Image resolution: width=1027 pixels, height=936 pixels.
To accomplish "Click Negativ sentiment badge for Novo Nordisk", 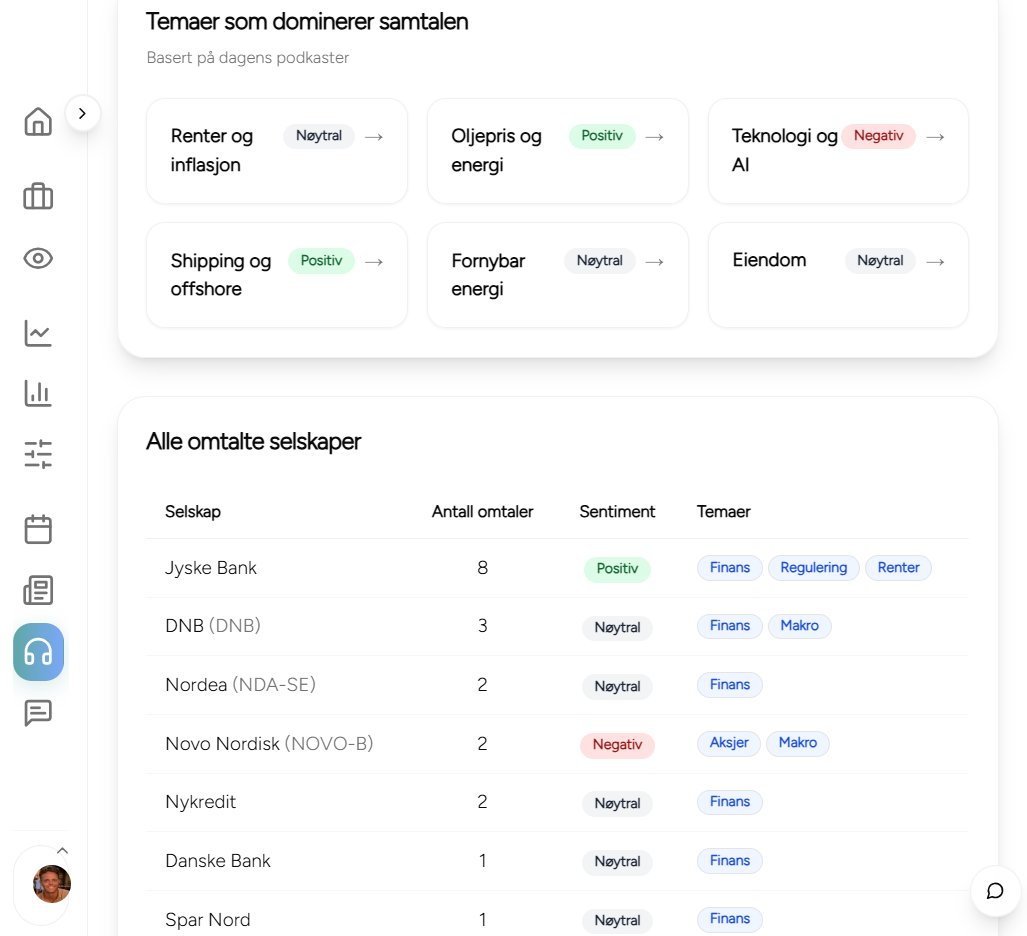I will (x=617, y=745).
